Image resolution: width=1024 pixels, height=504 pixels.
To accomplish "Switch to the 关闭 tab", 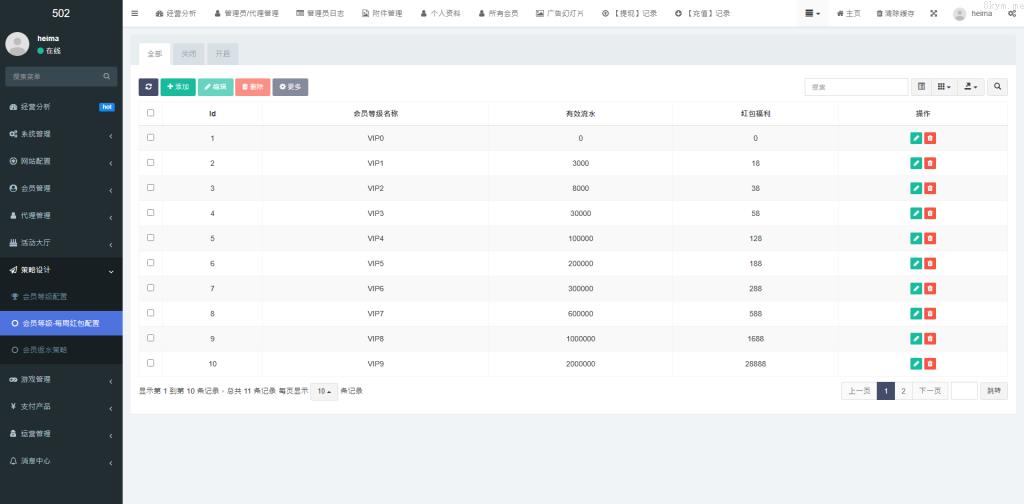I will click(189, 54).
